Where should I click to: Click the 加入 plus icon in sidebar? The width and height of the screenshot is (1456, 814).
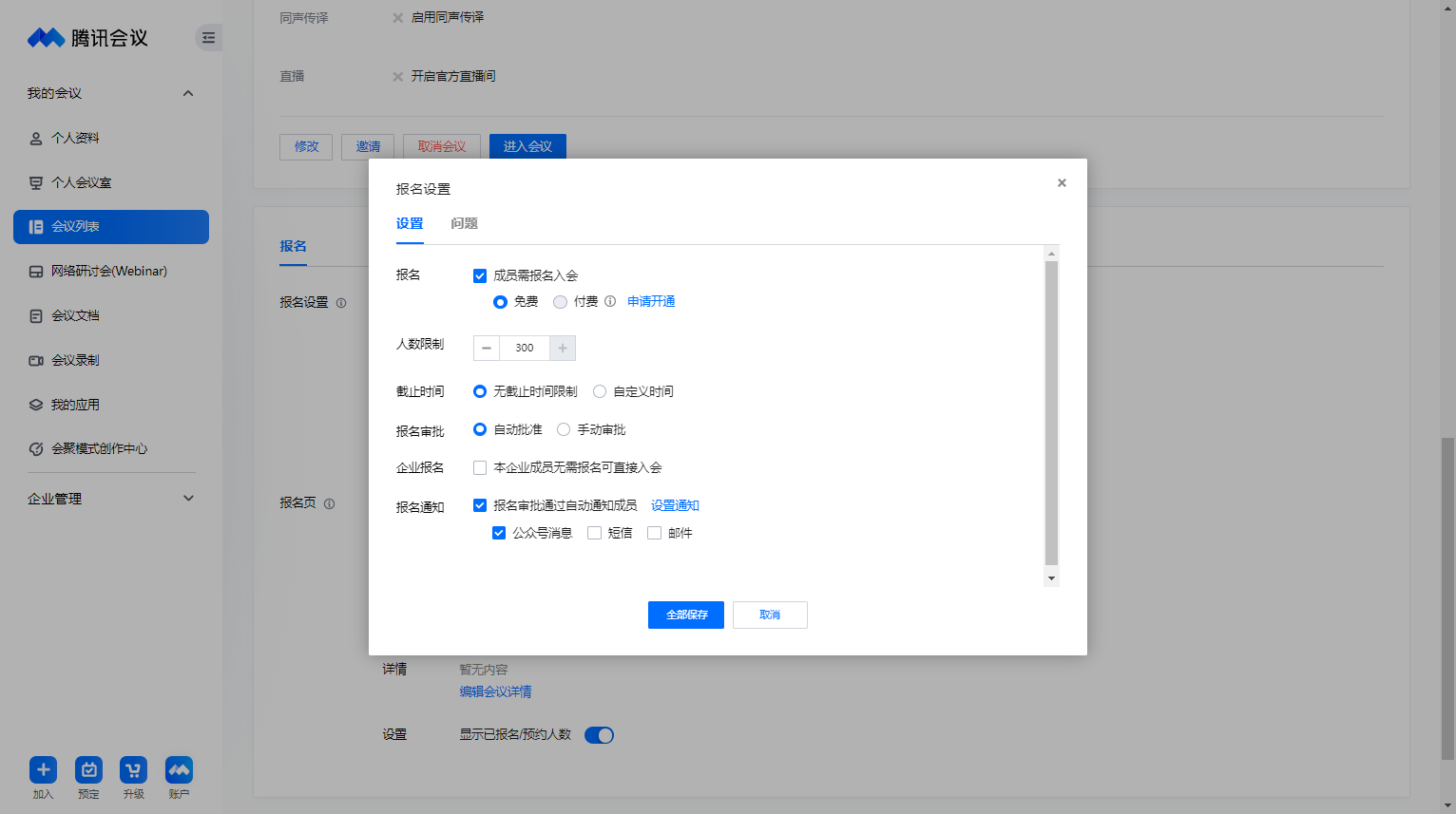tap(43, 769)
